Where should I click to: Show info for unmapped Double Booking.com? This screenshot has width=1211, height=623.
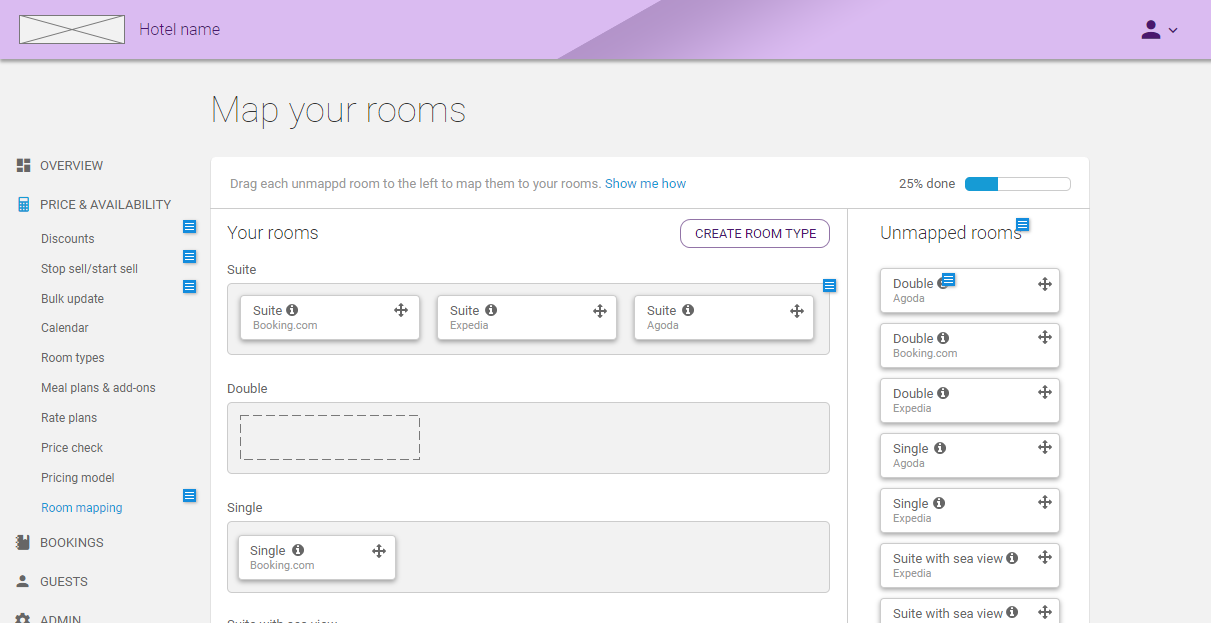coord(943,338)
